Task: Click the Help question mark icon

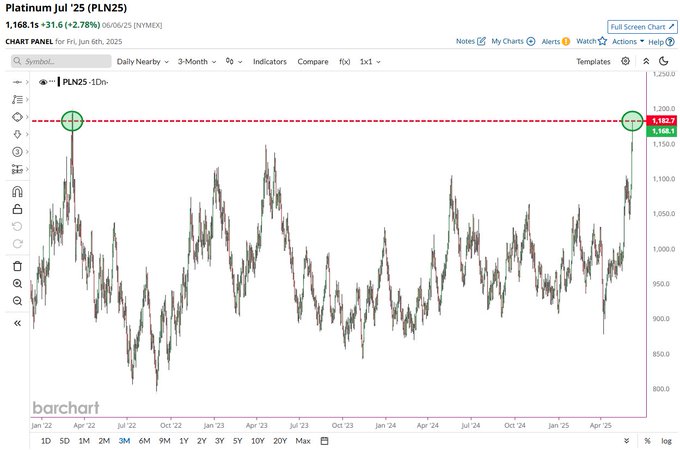Action: point(670,42)
